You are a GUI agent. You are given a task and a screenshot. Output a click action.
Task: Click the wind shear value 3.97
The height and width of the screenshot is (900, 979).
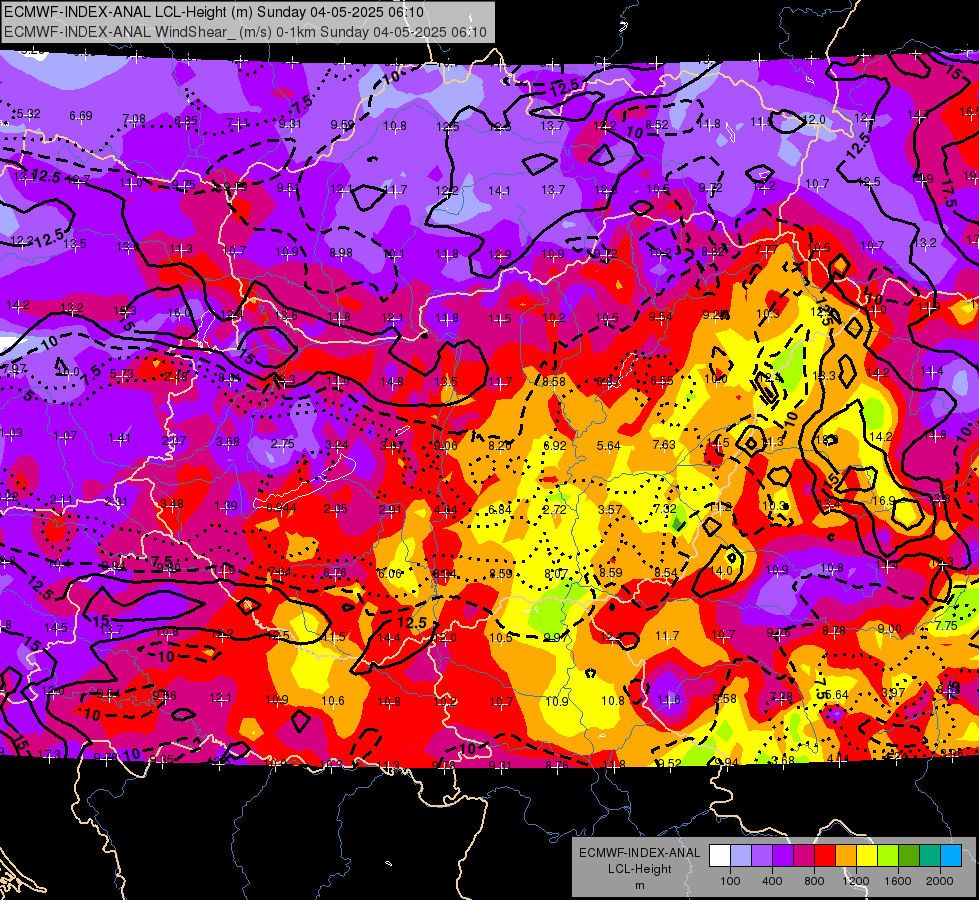click(893, 693)
